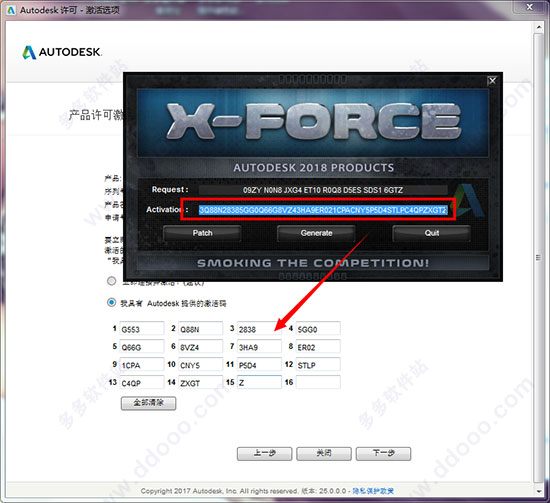Screen dimensions: 550x503
Task: Click the copyright 2017 Autodesk text
Action: (x=220, y=491)
